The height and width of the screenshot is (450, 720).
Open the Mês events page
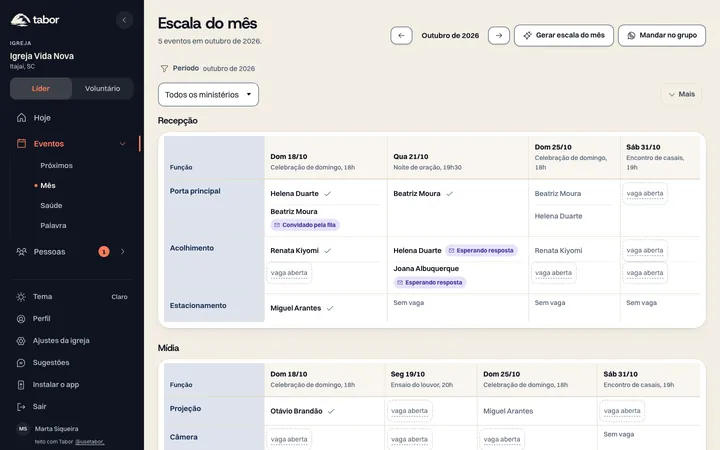[48, 186]
